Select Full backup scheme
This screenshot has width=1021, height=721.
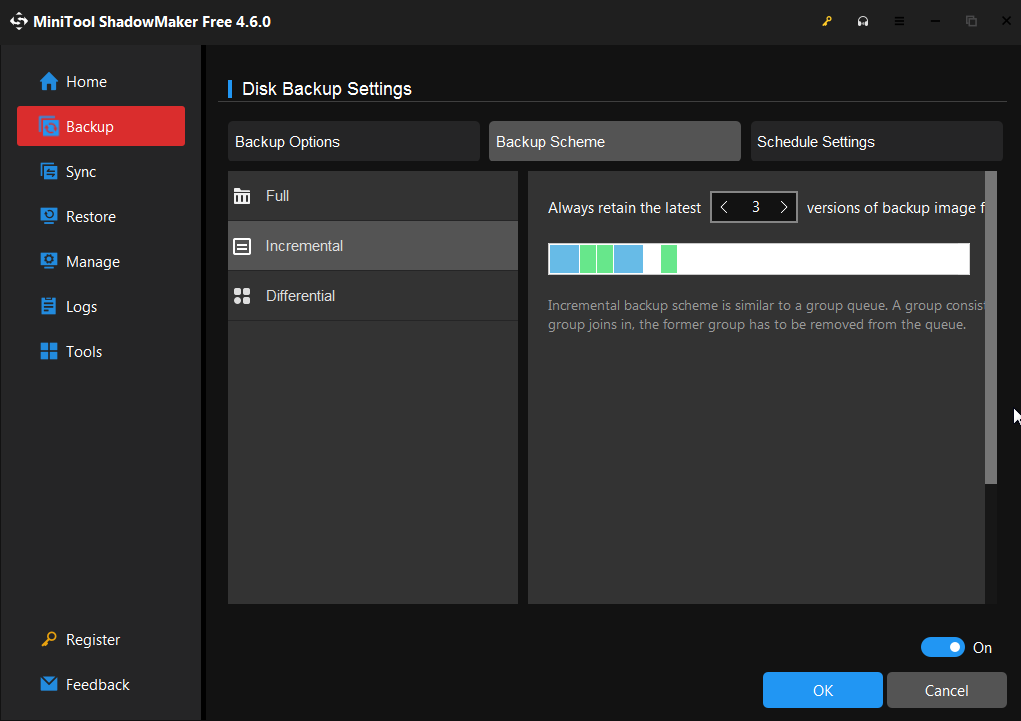tap(373, 196)
